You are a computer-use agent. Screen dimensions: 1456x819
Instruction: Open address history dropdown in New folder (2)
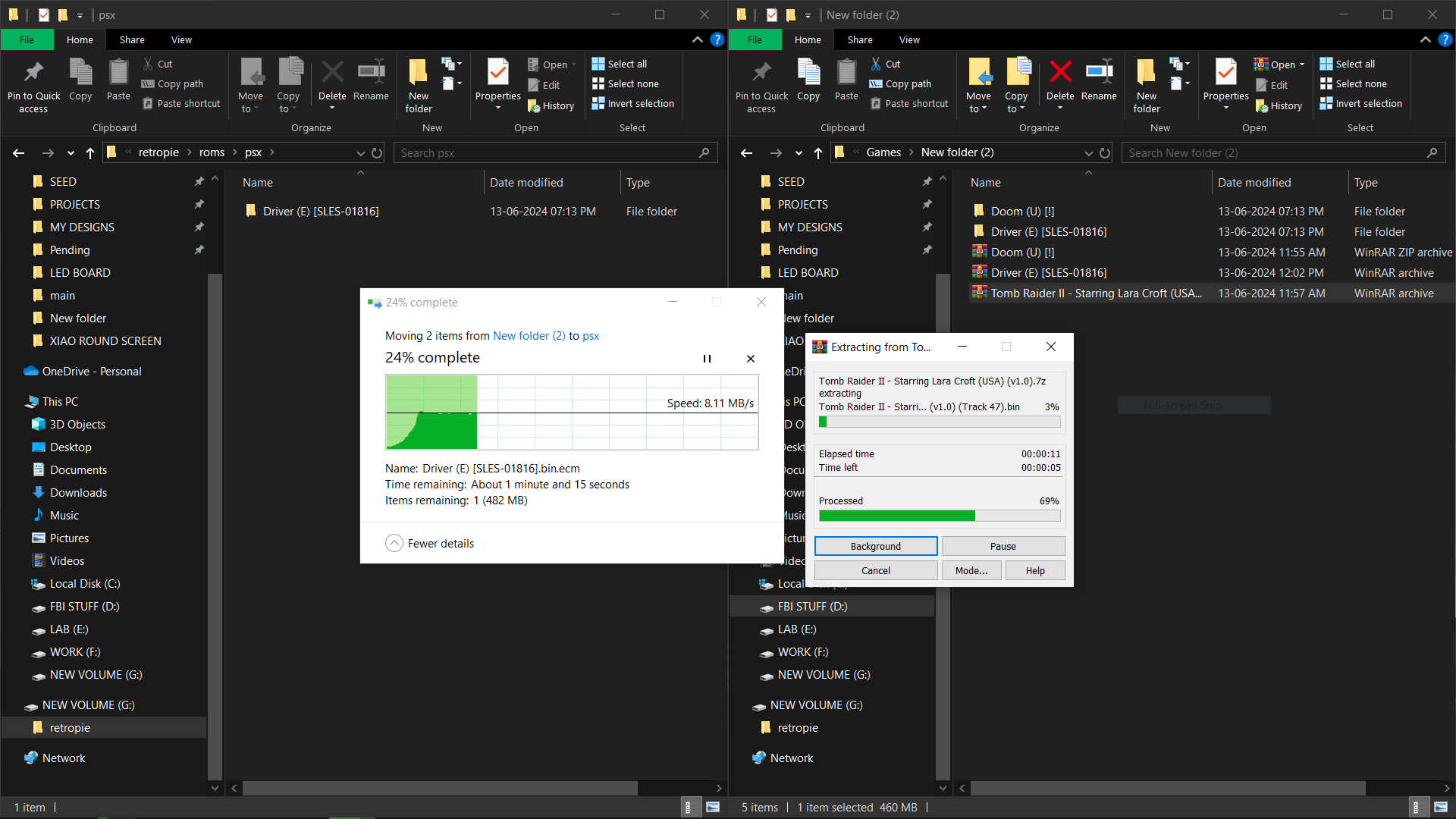[1089, 153]
